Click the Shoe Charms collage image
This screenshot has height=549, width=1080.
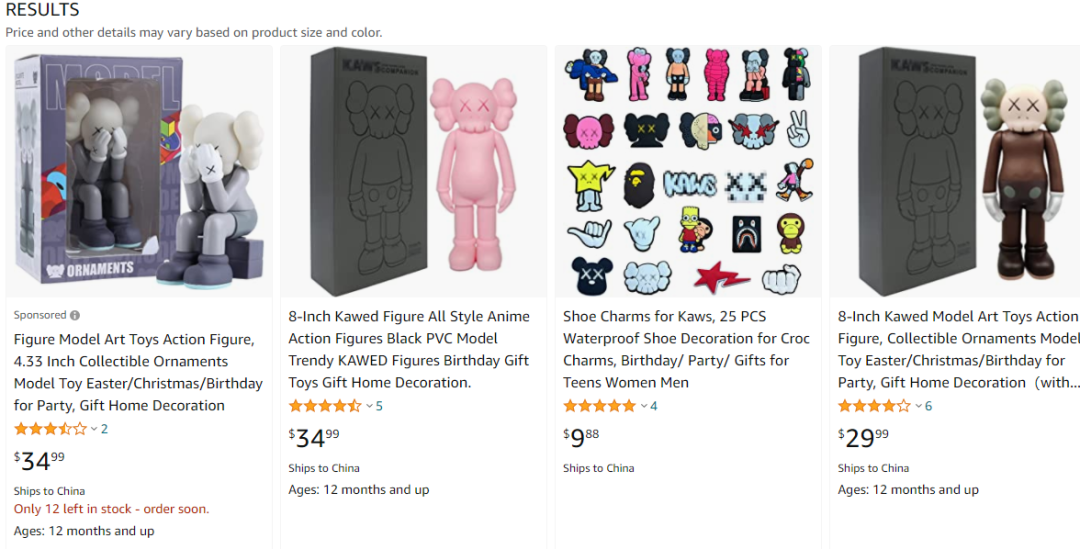coord(688,171)
